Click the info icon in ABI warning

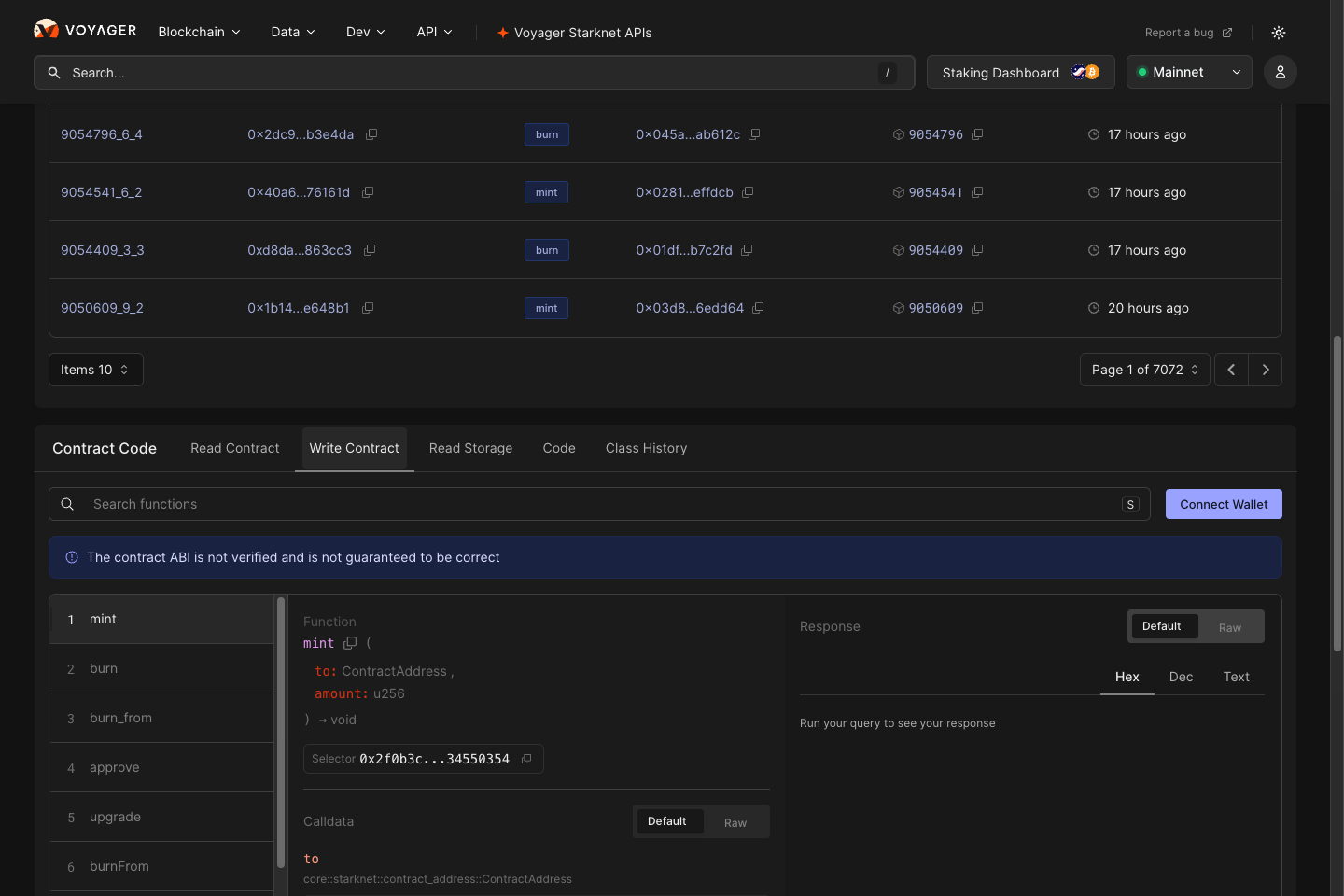(x=72, y=557)
